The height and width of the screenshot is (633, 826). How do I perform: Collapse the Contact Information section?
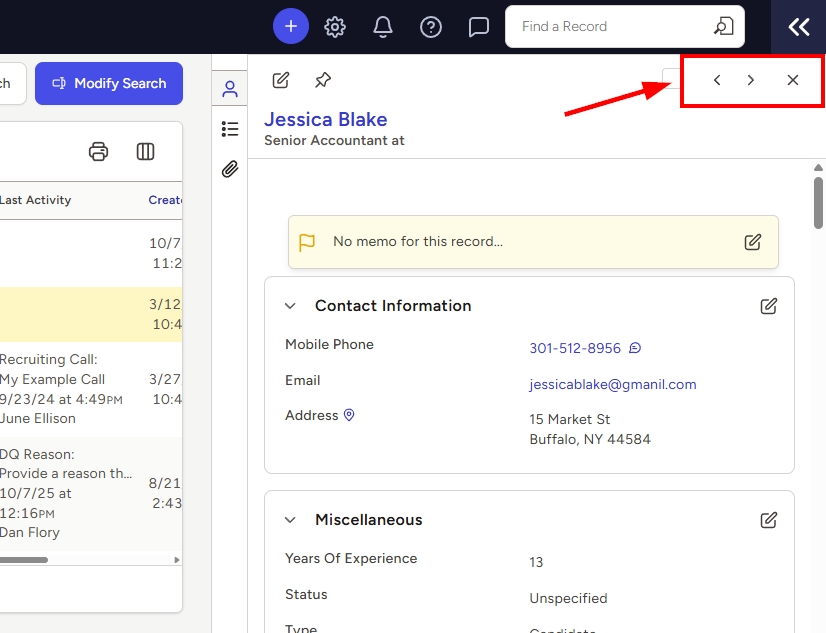(290, 306)
